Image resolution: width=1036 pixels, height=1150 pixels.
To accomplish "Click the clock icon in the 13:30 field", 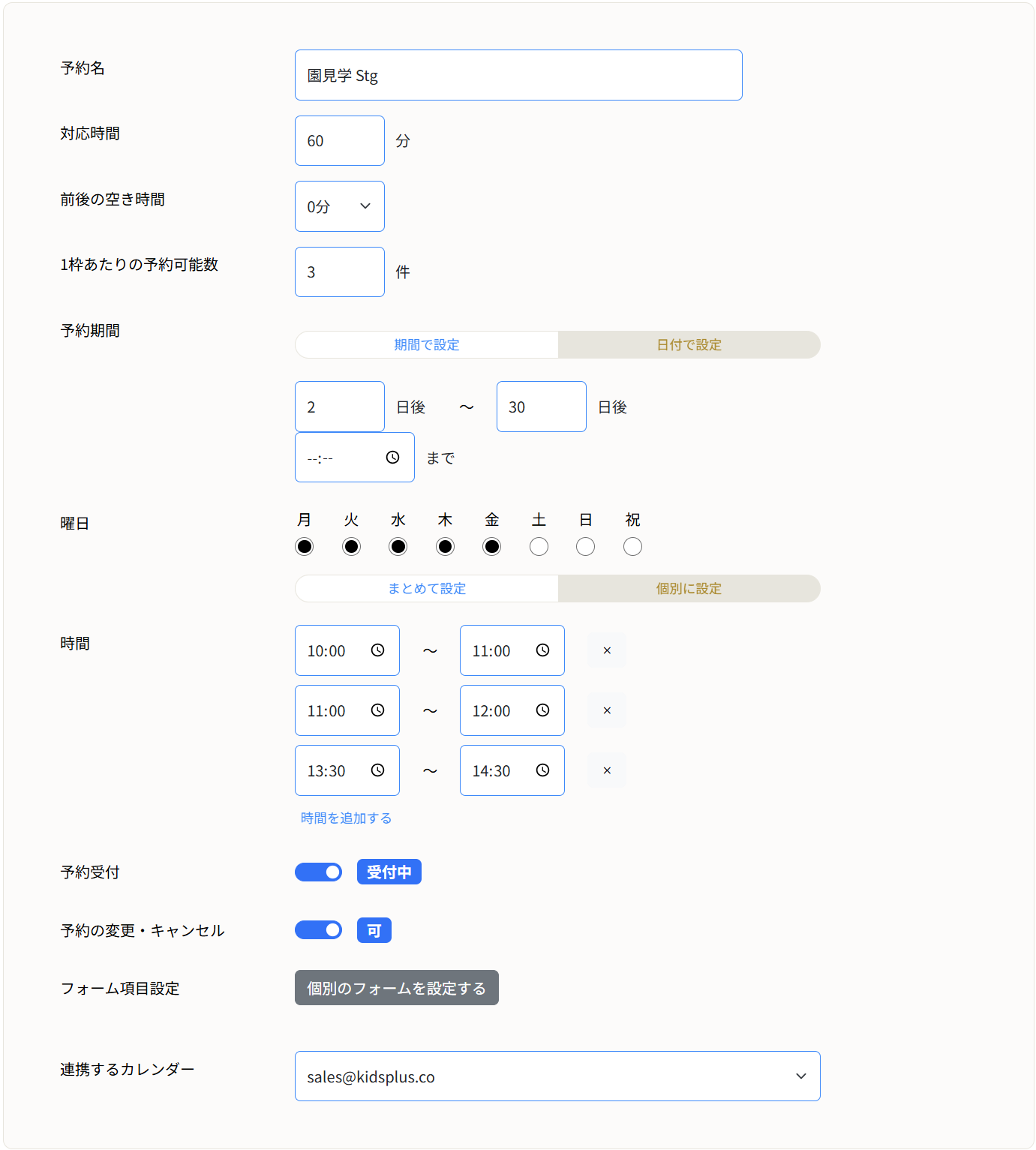I will [378, 770].
